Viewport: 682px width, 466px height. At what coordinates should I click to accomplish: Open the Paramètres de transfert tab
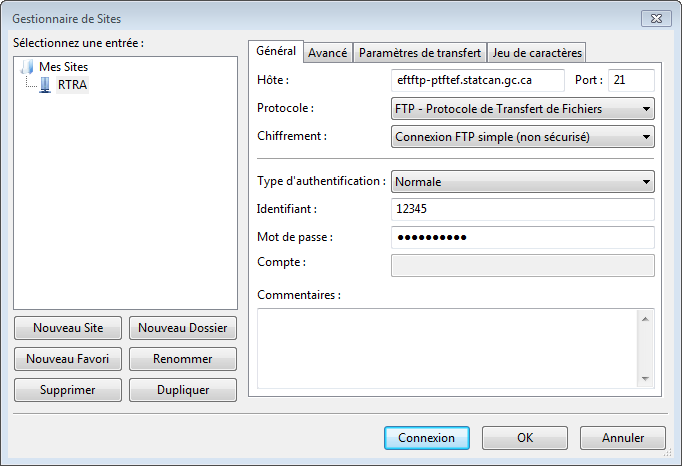420,53
